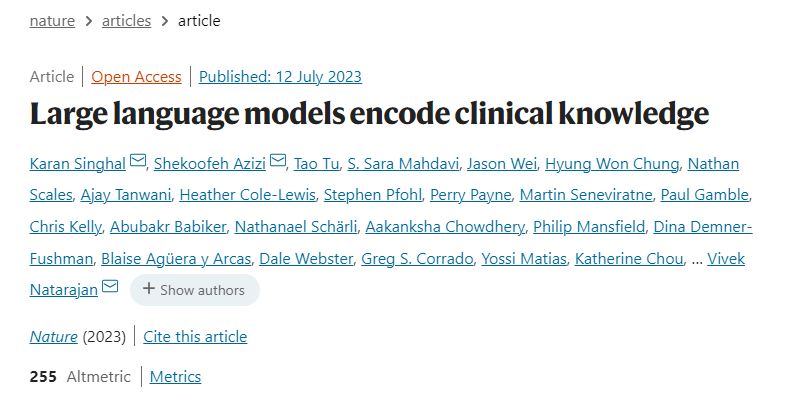Expand the full list with Show authors
The height and width of the screenshot is (400, 801).
194,290
